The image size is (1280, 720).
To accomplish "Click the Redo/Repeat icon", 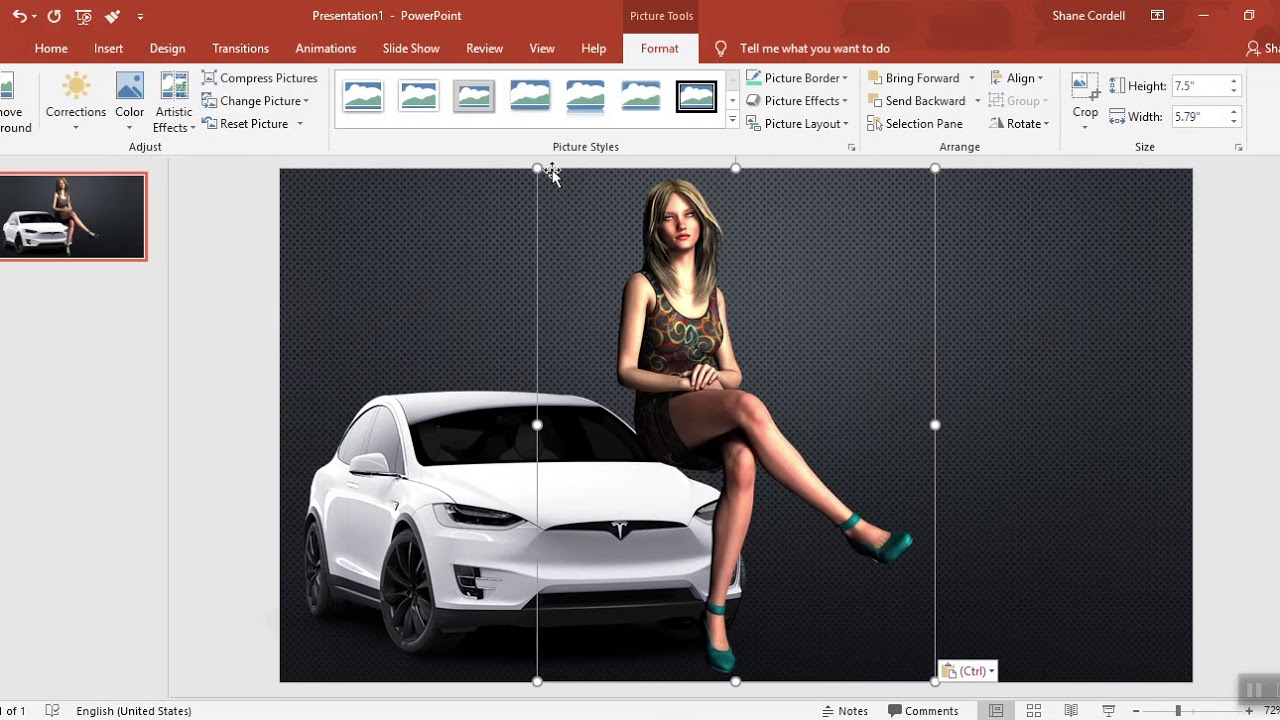I will point(54,16).
